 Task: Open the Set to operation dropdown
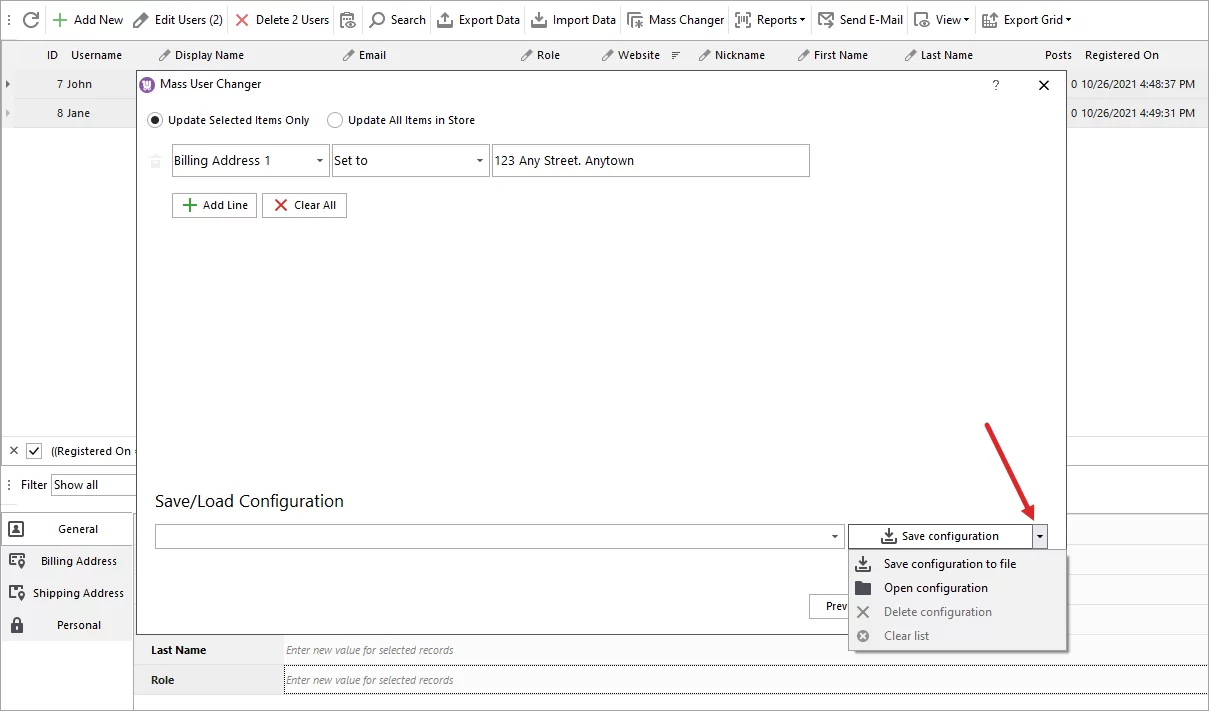click(478, 160)
